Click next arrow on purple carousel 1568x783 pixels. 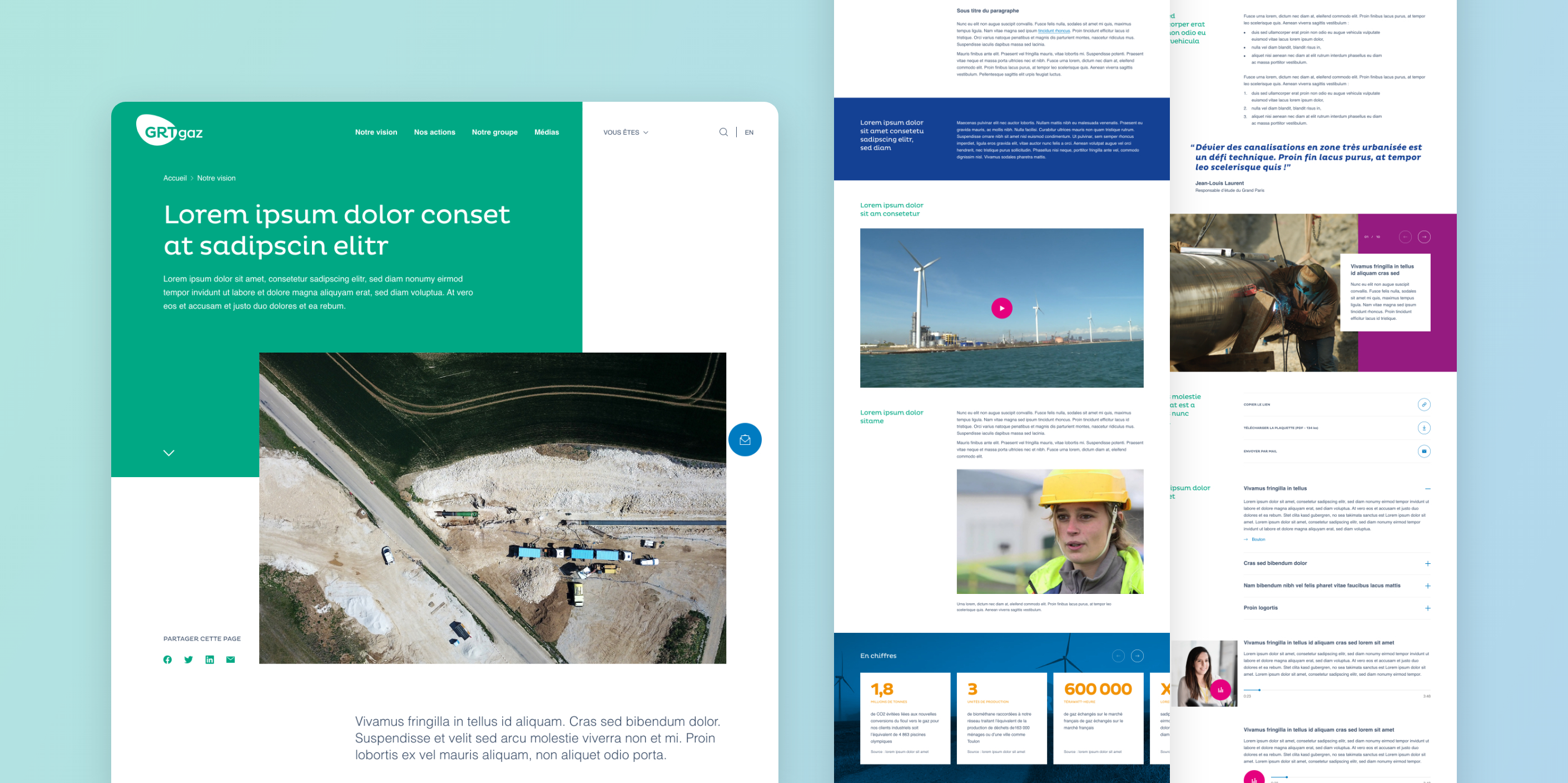pyautogui.click(x=1424, y=237)
